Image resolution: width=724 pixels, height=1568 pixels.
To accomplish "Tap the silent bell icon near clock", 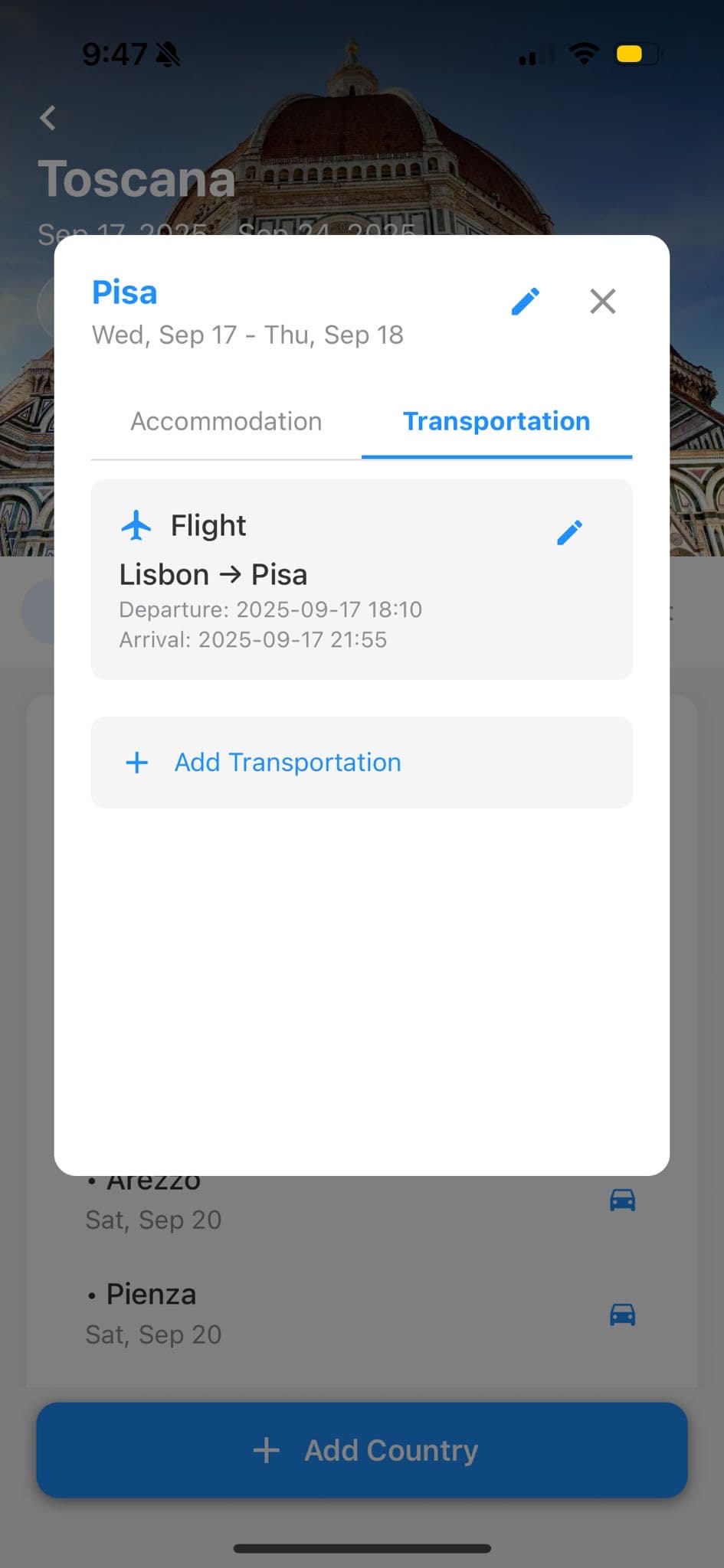I will pyautogui.click(x=168, y=54).
